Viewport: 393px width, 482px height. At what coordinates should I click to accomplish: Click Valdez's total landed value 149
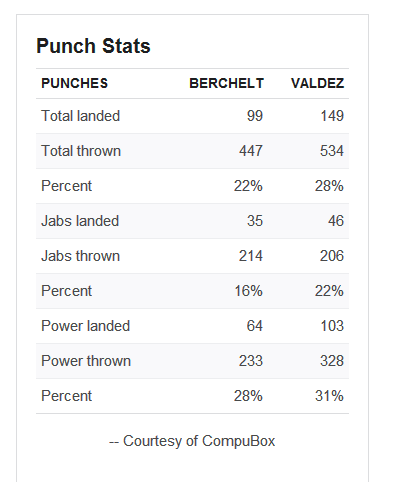pos(332,116)
